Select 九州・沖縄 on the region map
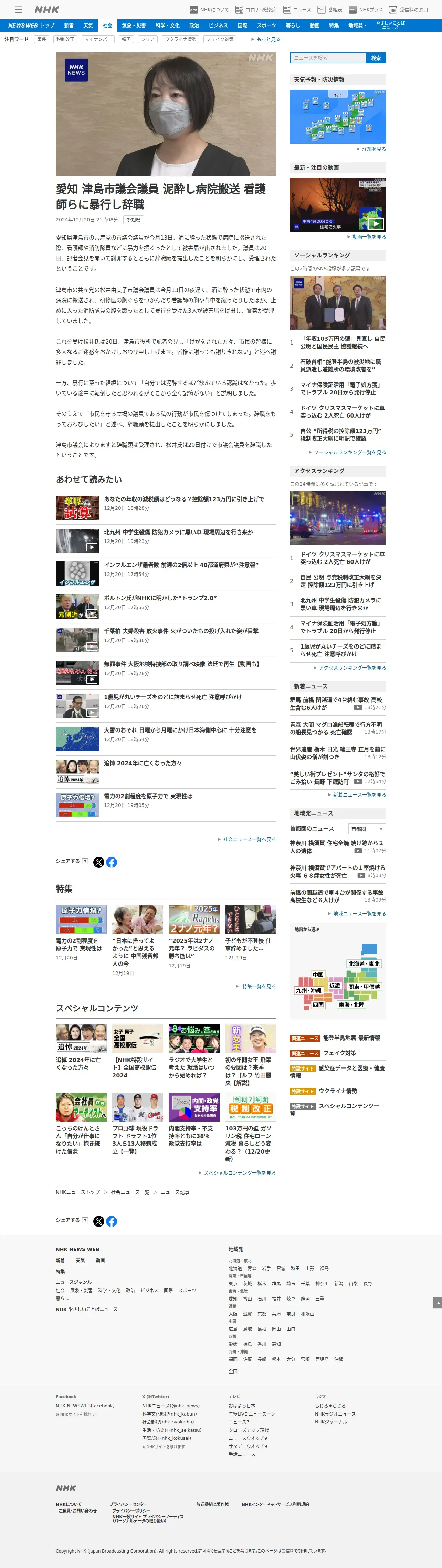 [x=309, y=990]
